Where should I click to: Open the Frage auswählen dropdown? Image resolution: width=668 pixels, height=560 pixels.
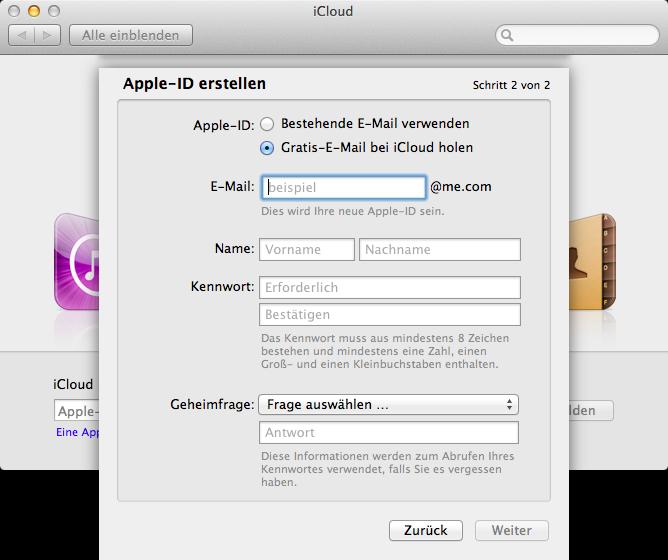(389, 404)
